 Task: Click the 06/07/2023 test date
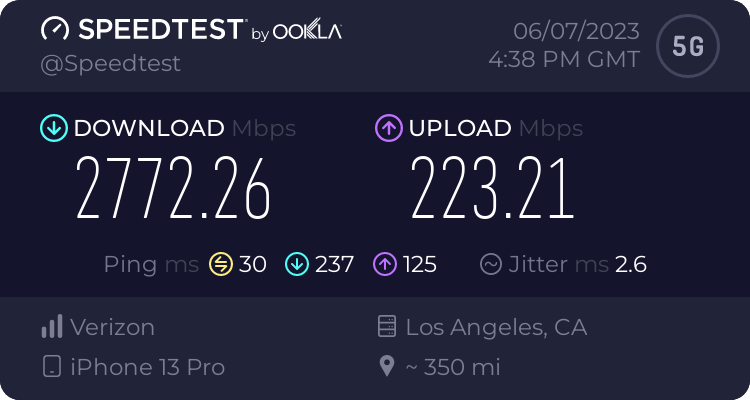pos(576,32)
